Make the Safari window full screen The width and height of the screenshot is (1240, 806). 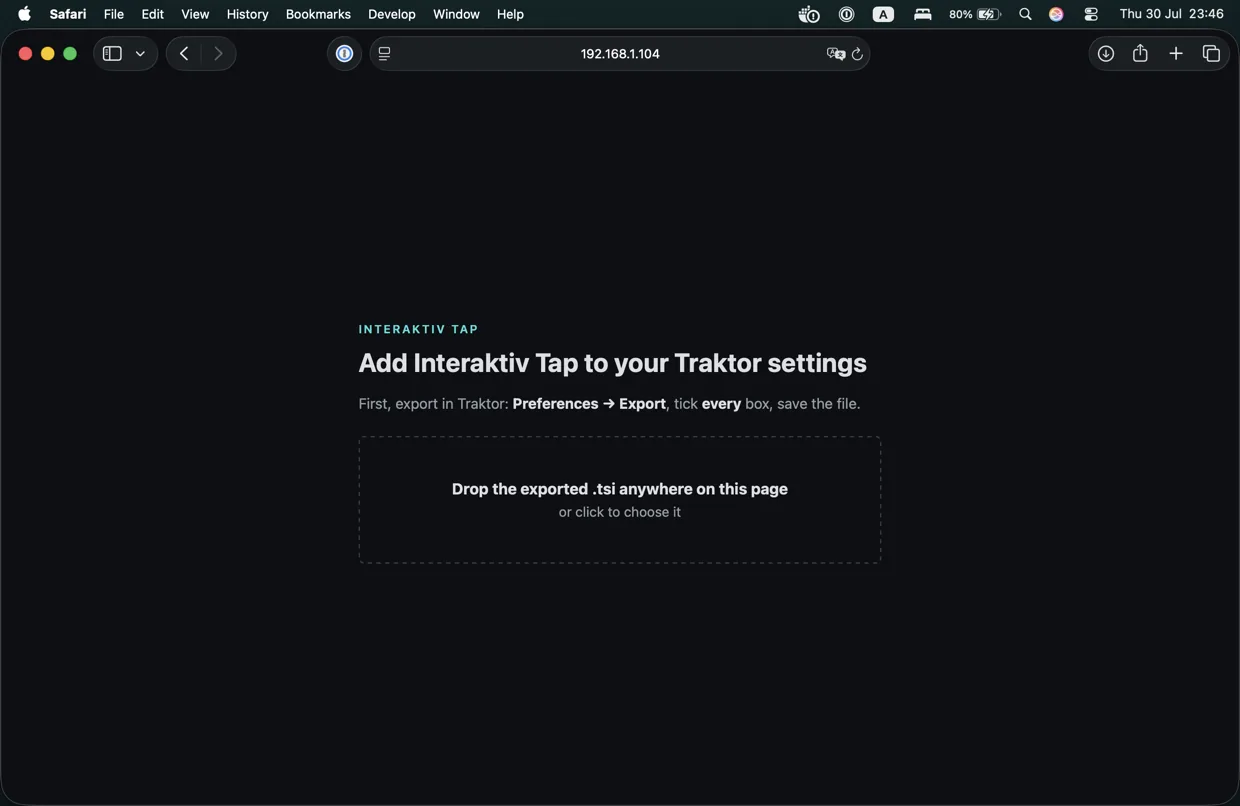70,54
